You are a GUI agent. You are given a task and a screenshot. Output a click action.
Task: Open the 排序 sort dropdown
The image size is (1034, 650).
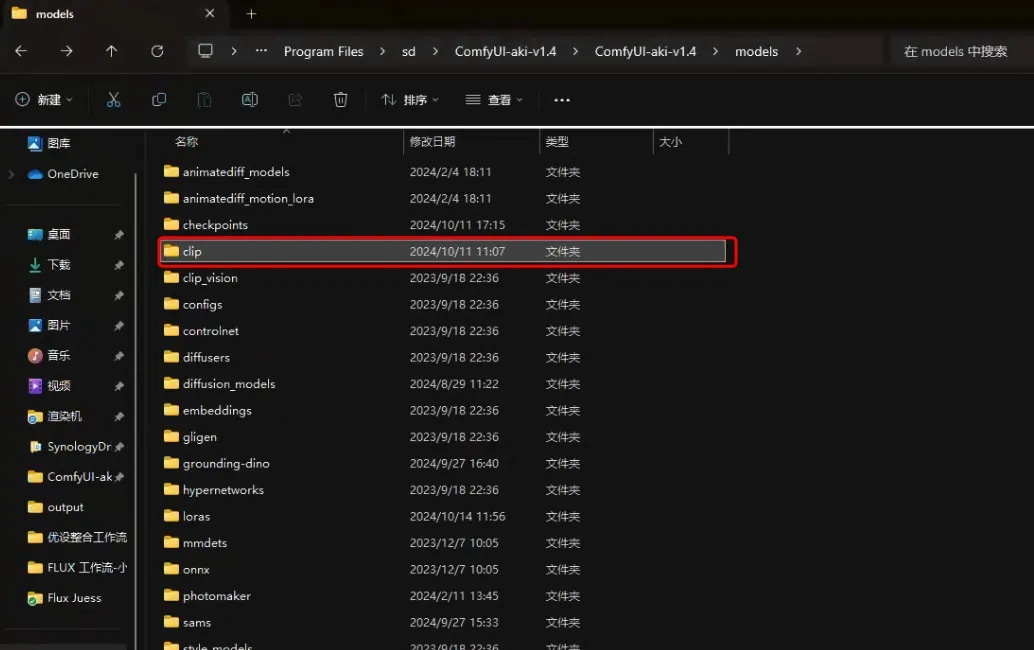point(410,100)
